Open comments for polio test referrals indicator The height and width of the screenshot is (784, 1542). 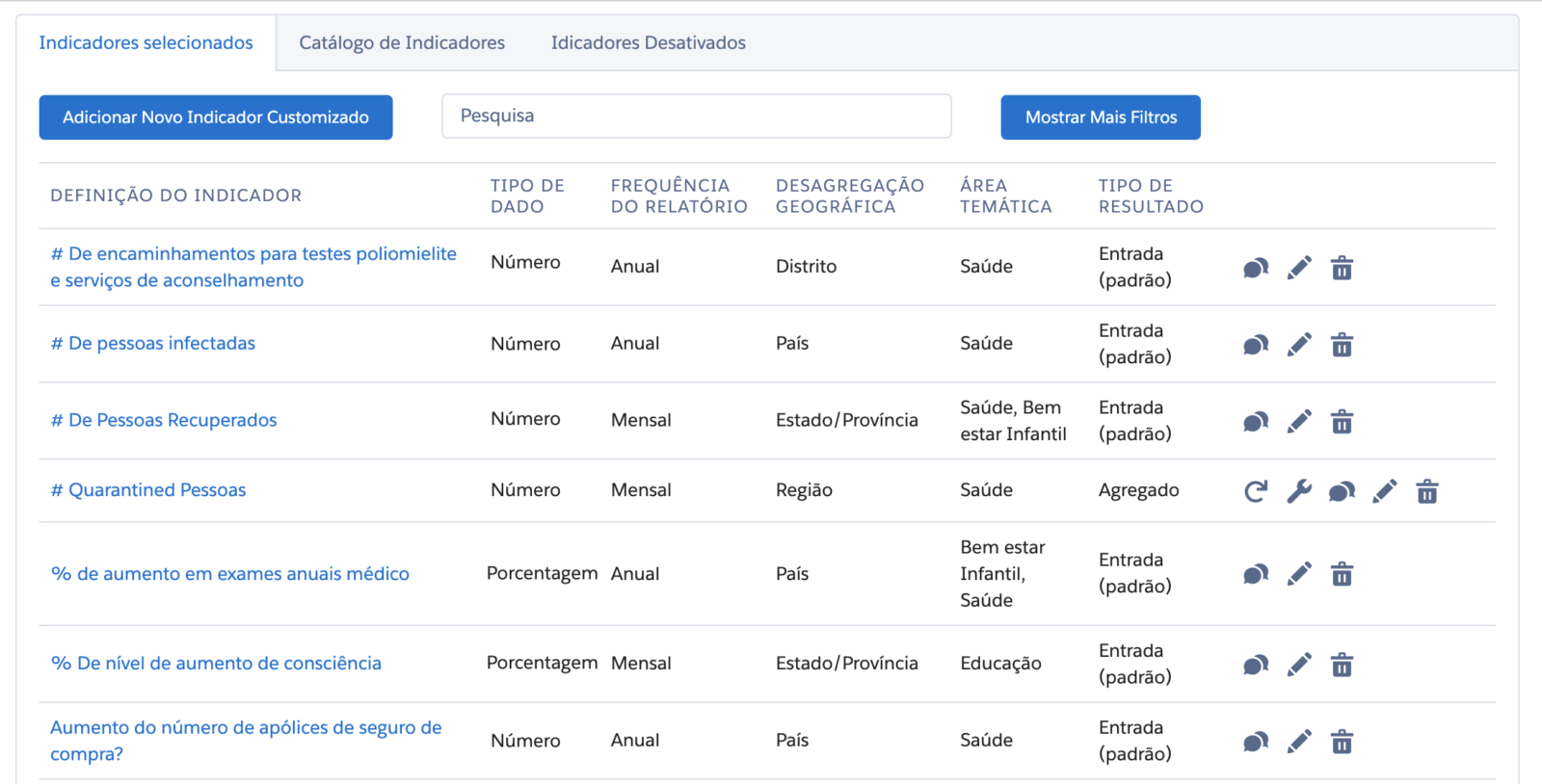[x=1256, y=268]
